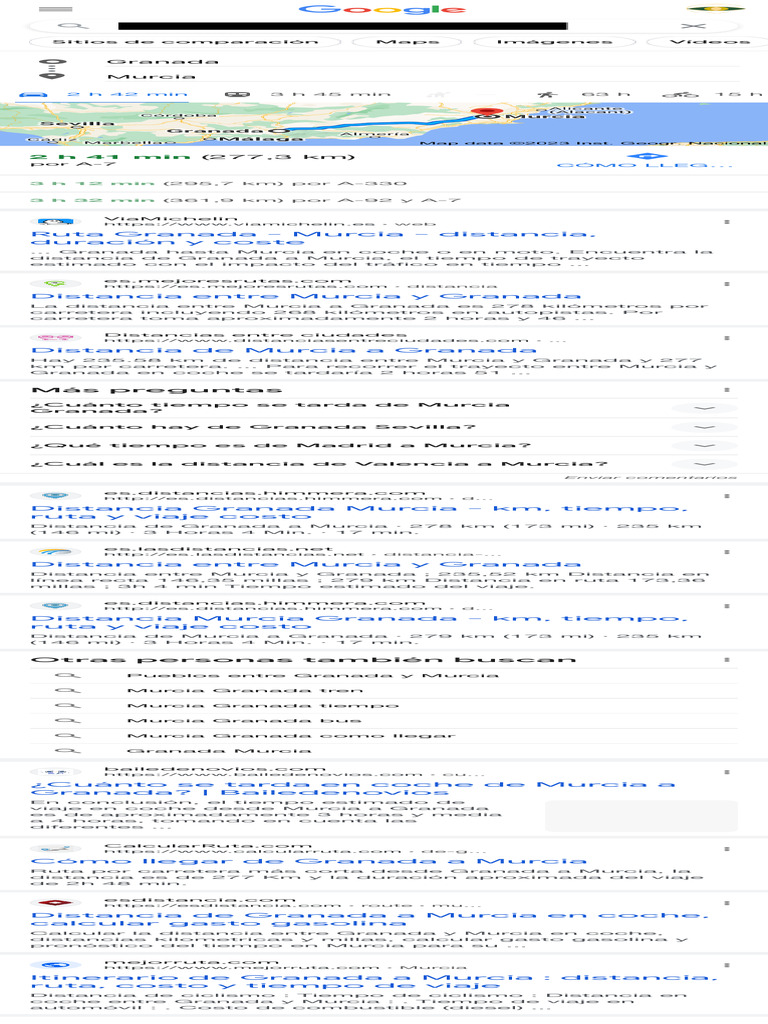Click the magnifier icon in the search box
This screenshot has height=1024, width=768.
click(x=72, y=26)
